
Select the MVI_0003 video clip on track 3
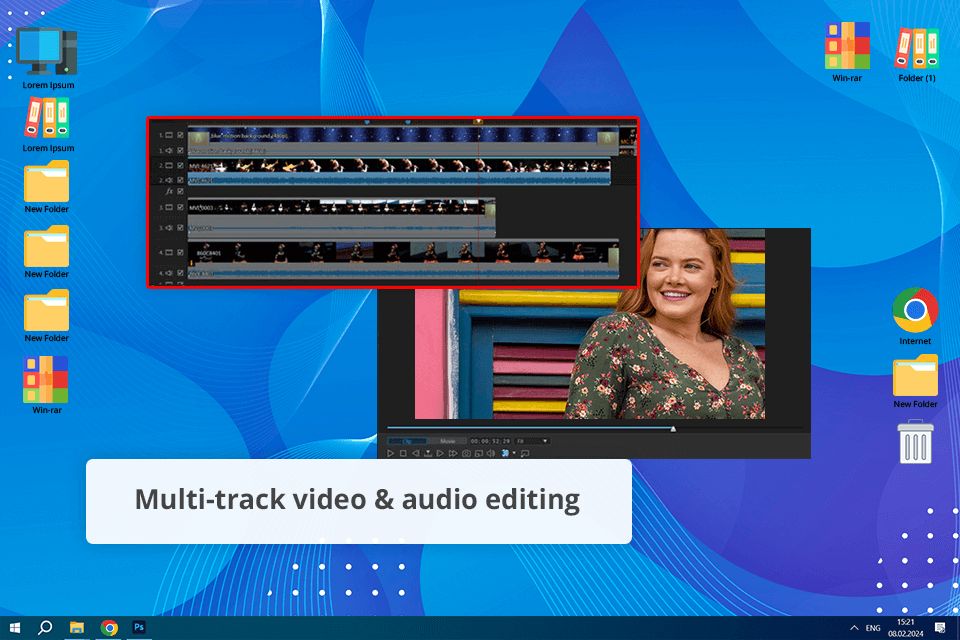tap(341, 207)
